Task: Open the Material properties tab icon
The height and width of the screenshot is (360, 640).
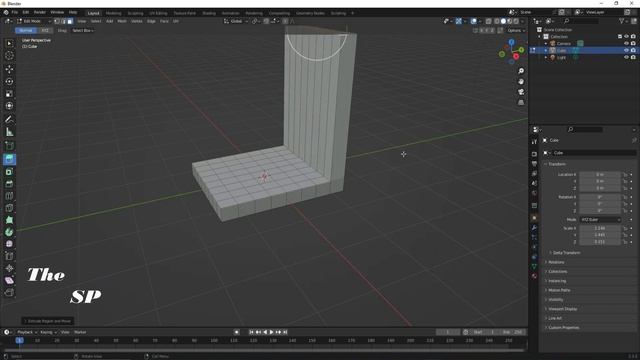Action: pos(534,276)
